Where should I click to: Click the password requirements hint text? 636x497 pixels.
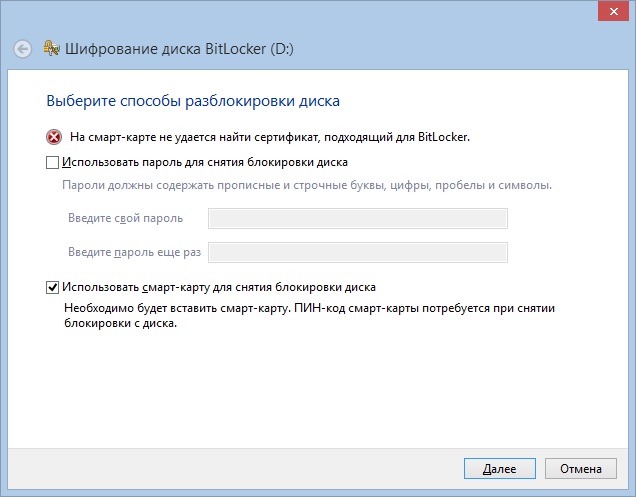tap(306, 186)
